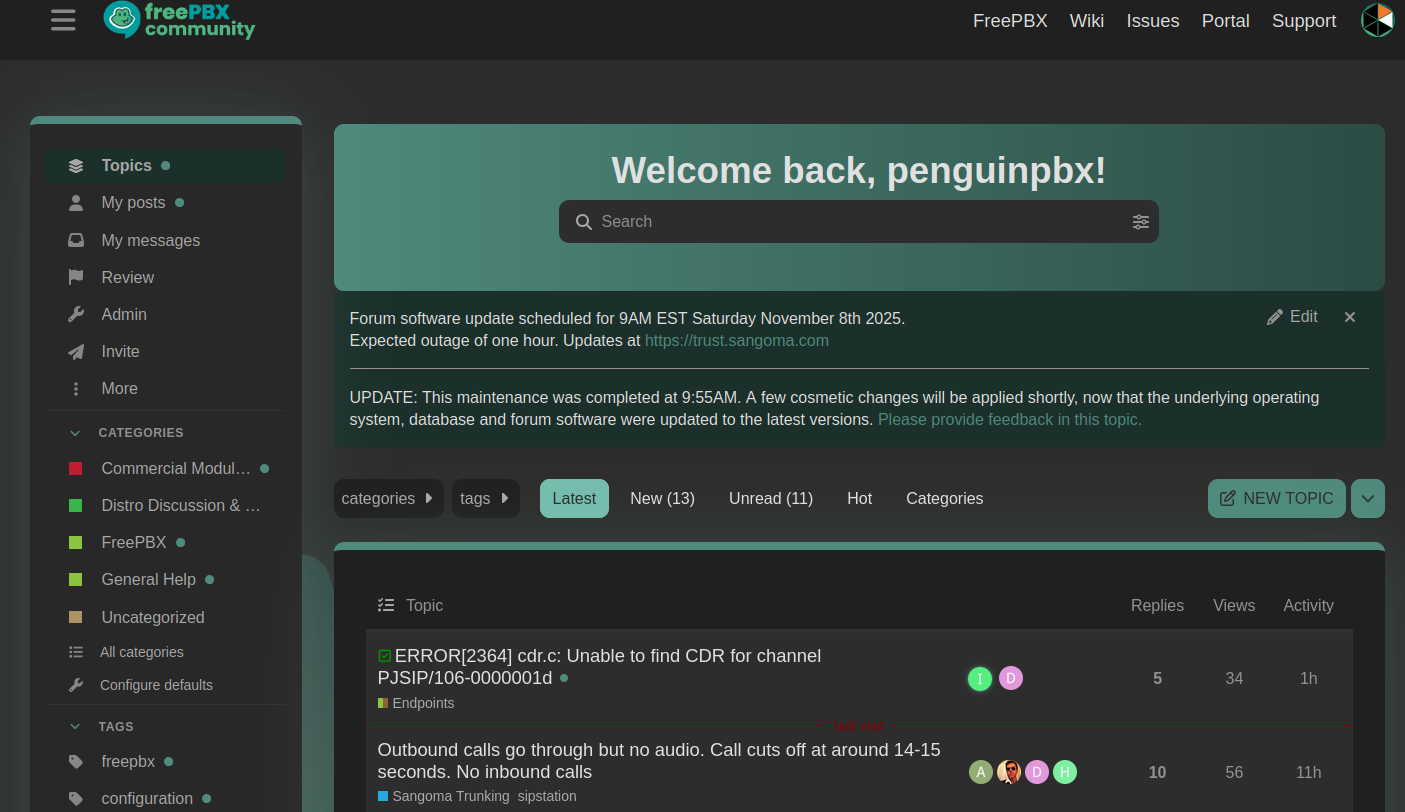Switch to the Hot tab
1405x812 pixels.
[859, 498]
